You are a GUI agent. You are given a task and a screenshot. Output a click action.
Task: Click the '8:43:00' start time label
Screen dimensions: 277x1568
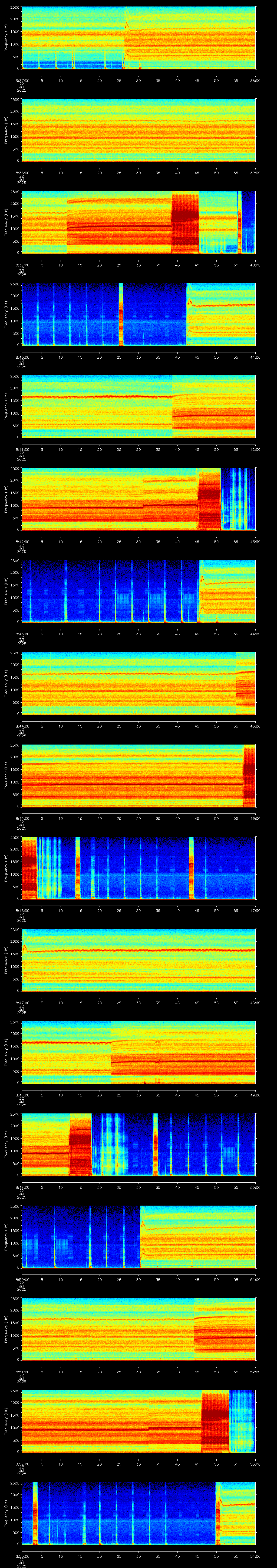coord(22,634)
